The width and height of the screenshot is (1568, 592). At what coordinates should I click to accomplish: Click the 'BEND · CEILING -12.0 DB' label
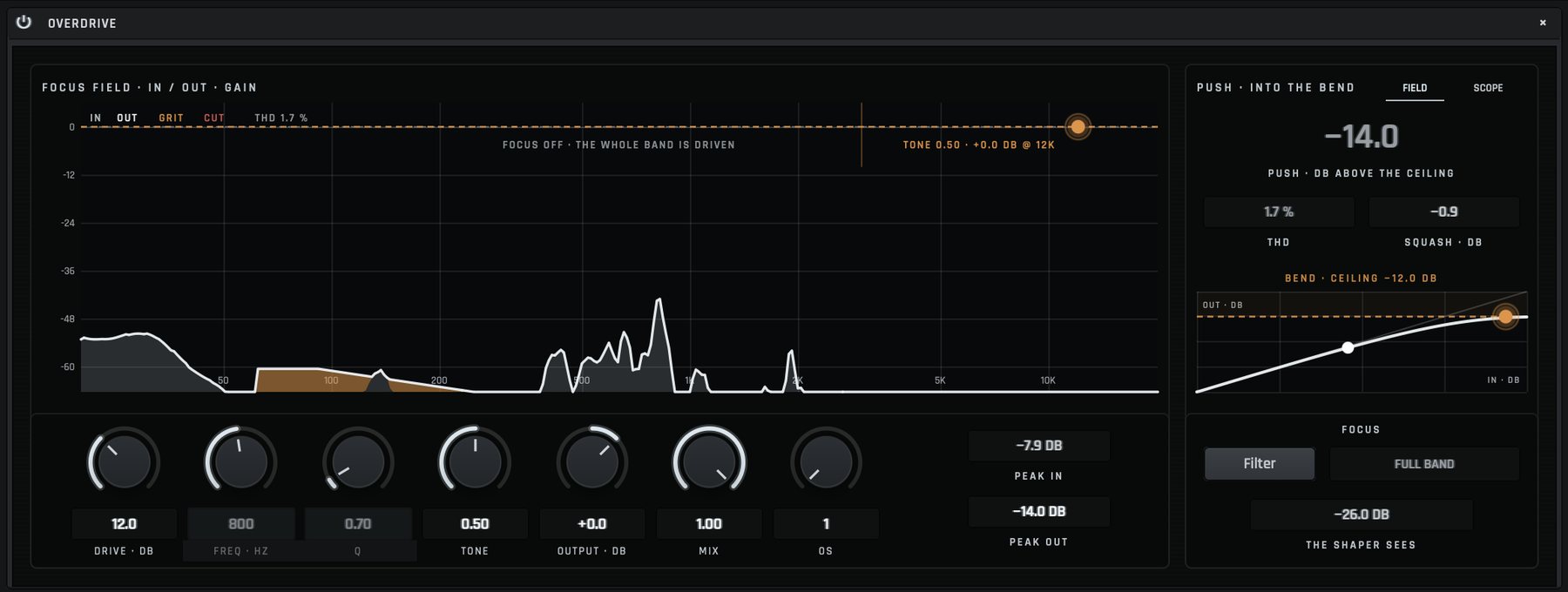(1361, 279)
